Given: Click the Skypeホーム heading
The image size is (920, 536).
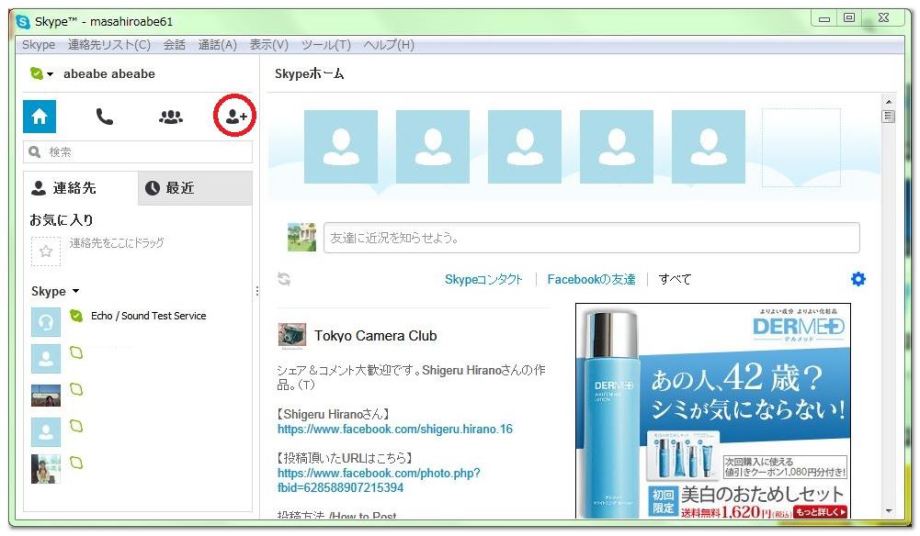Looking at the screenshot, I should coord(309,74).
